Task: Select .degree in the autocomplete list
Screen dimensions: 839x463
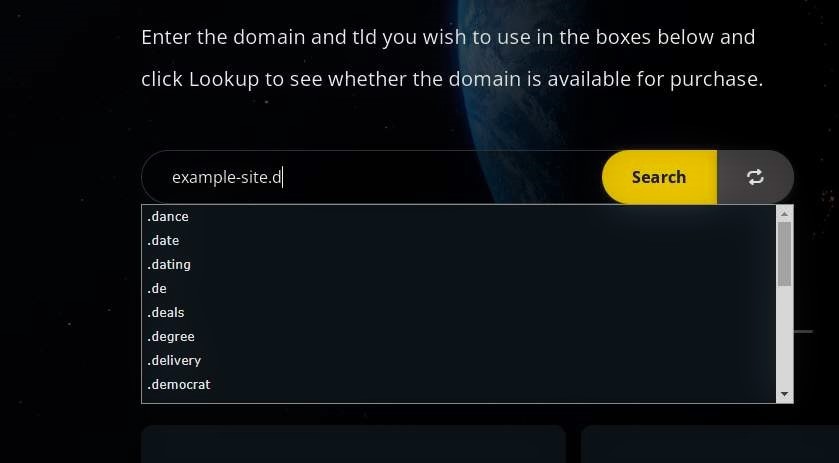Action: point(459,337)
